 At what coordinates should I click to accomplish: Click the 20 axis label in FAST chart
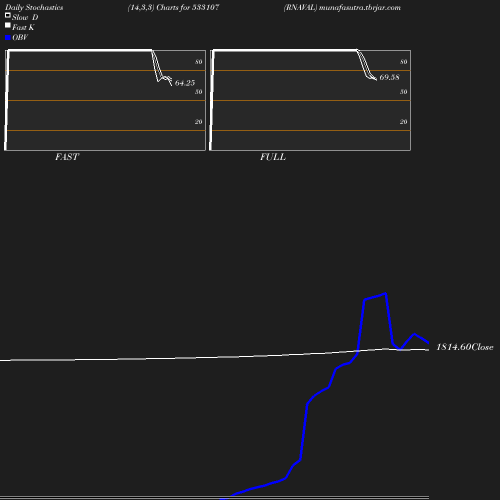coord(199,122)
